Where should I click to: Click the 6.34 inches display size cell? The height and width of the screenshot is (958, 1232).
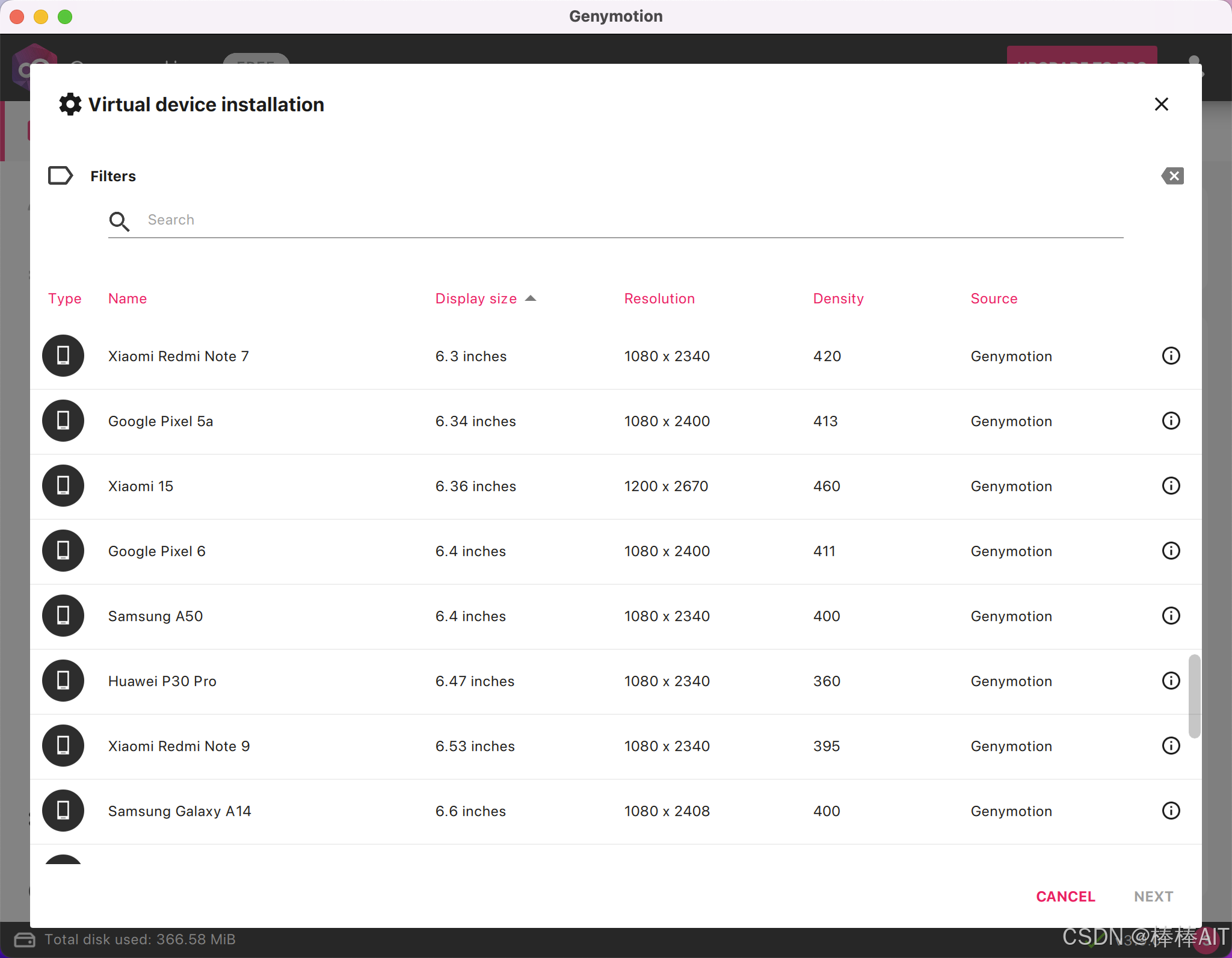(476, 421)
